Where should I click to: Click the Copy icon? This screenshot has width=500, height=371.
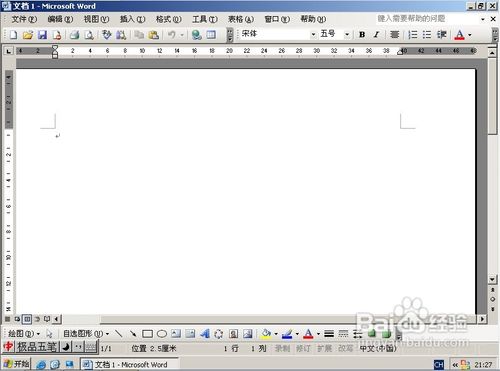click(x=139, y=35)
